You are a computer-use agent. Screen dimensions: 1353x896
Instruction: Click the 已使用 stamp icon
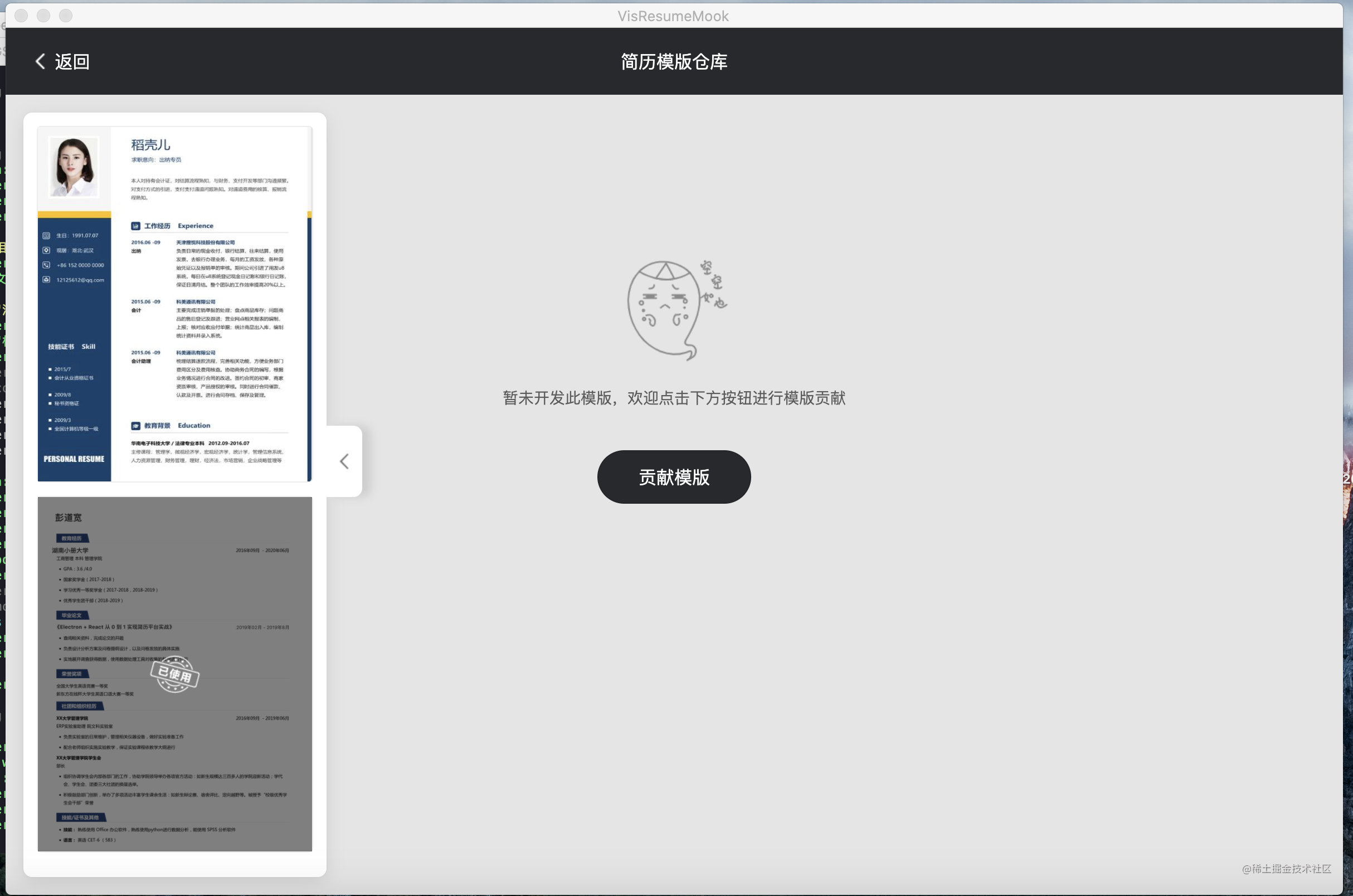tap(175, 674)
